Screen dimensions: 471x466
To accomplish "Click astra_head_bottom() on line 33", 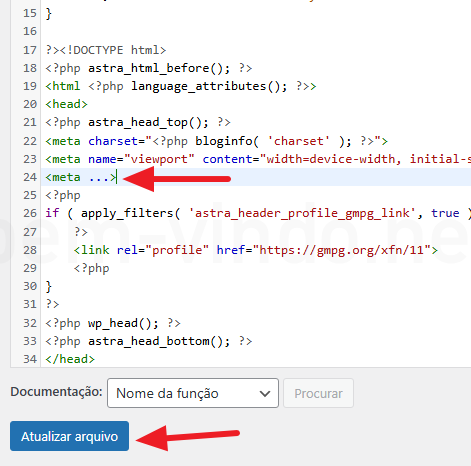I will coord(159,341).
